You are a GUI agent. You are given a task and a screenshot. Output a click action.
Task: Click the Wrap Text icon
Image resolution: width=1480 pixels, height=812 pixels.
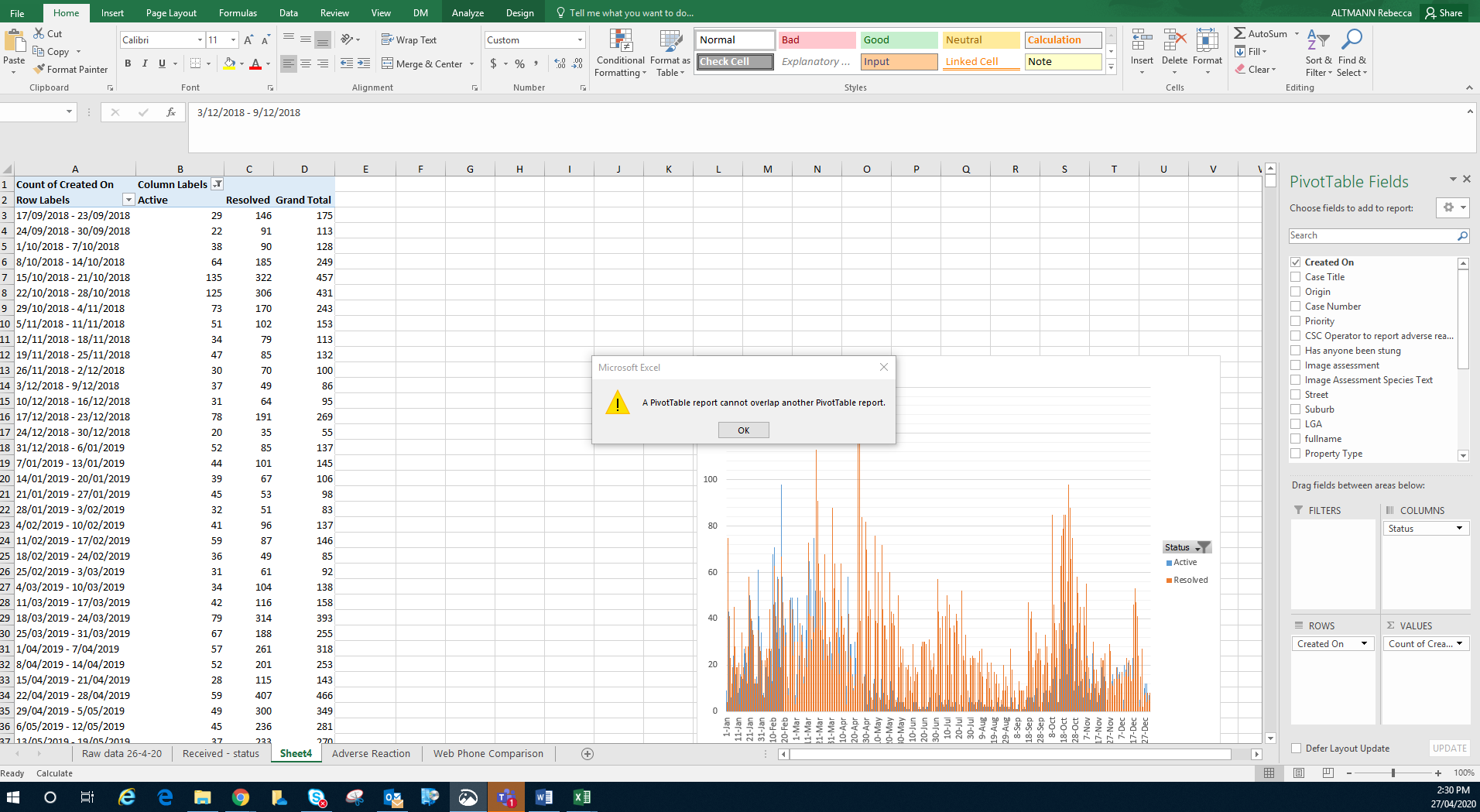[x=388, y=39]
